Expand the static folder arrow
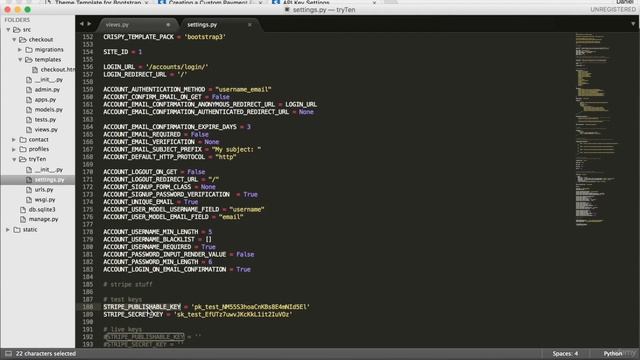Image resolution: width=640 pixels, height=360 pixels. (x=8, y=230)
